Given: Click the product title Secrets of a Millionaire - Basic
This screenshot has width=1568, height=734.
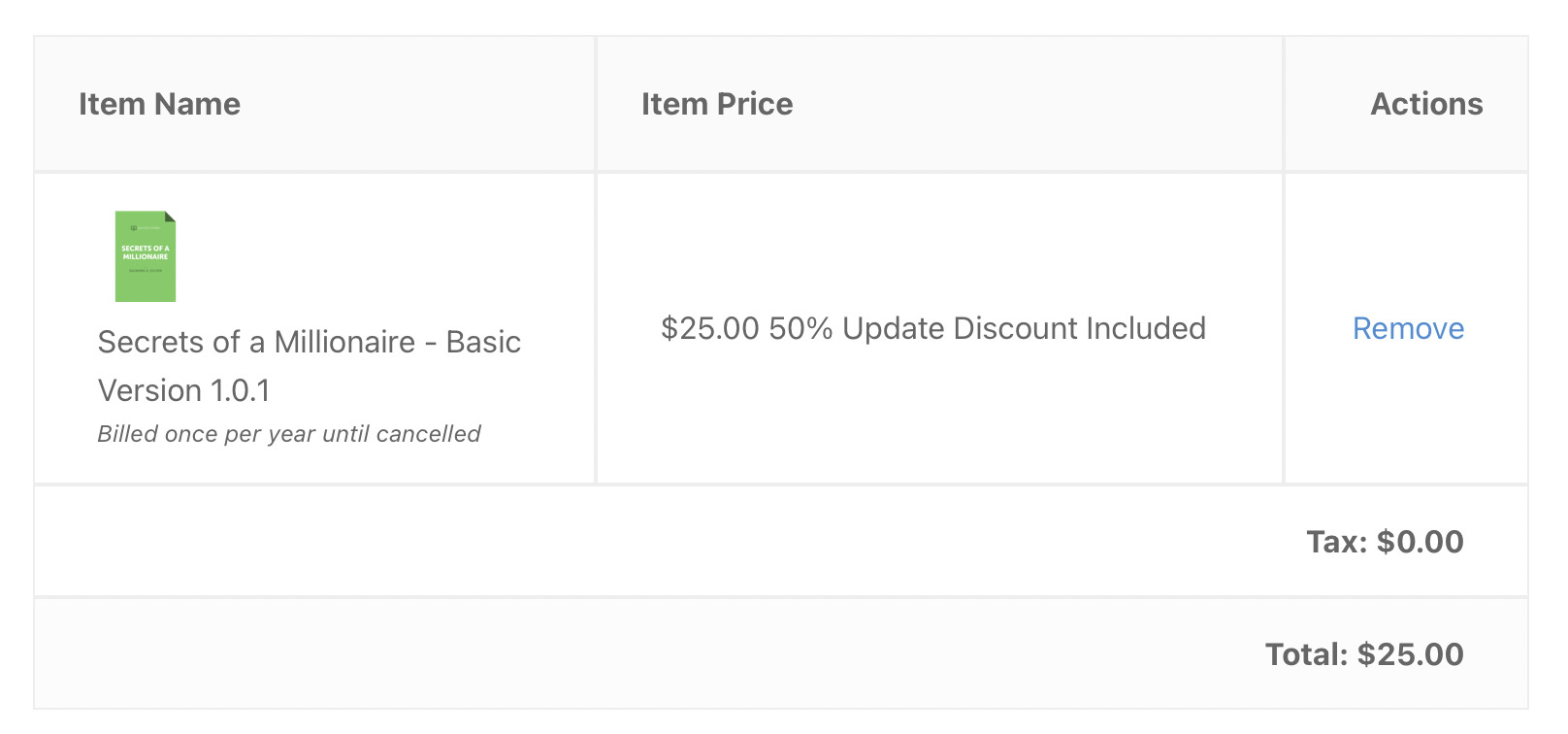Looking at the screenshot, I should [310, 342].
